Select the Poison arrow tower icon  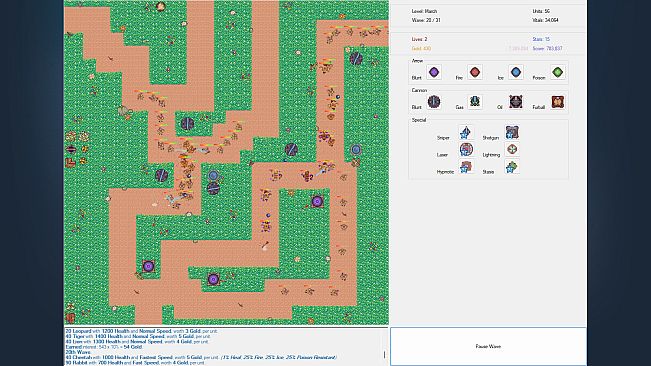click(558, 73)
